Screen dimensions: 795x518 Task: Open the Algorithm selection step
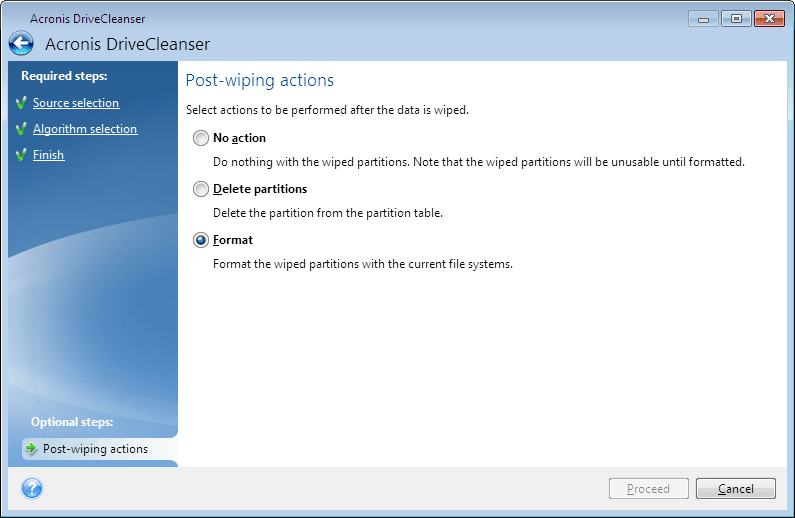[85, 129]
